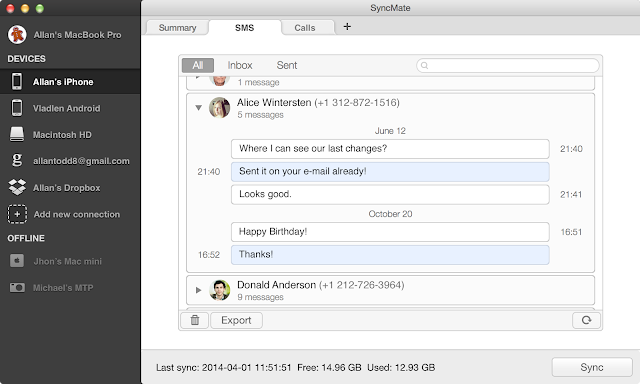The height and width of the screenshot is (384, 640).
Task: Click the DEVICES section header
Action: 27,59
